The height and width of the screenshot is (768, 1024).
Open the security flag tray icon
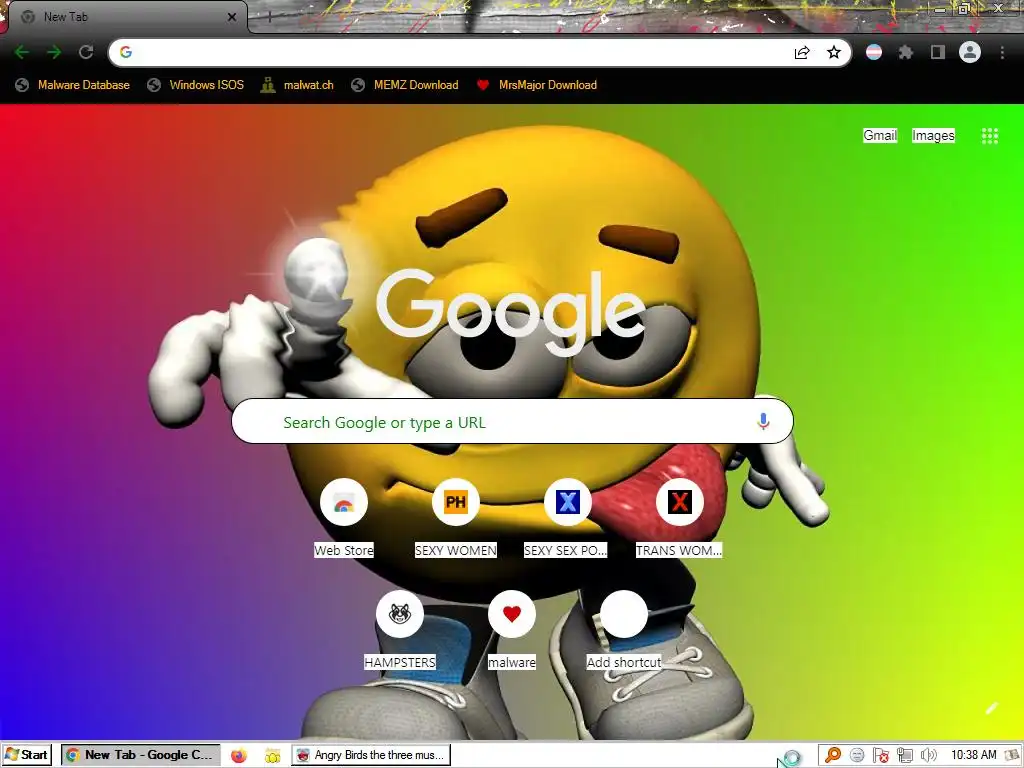tap(880, 756)
